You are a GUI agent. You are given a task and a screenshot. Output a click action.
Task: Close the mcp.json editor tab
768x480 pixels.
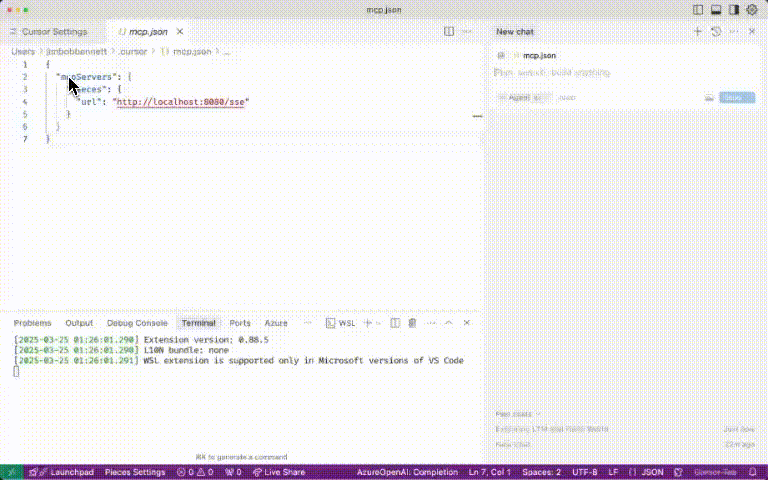pos(180,31)
